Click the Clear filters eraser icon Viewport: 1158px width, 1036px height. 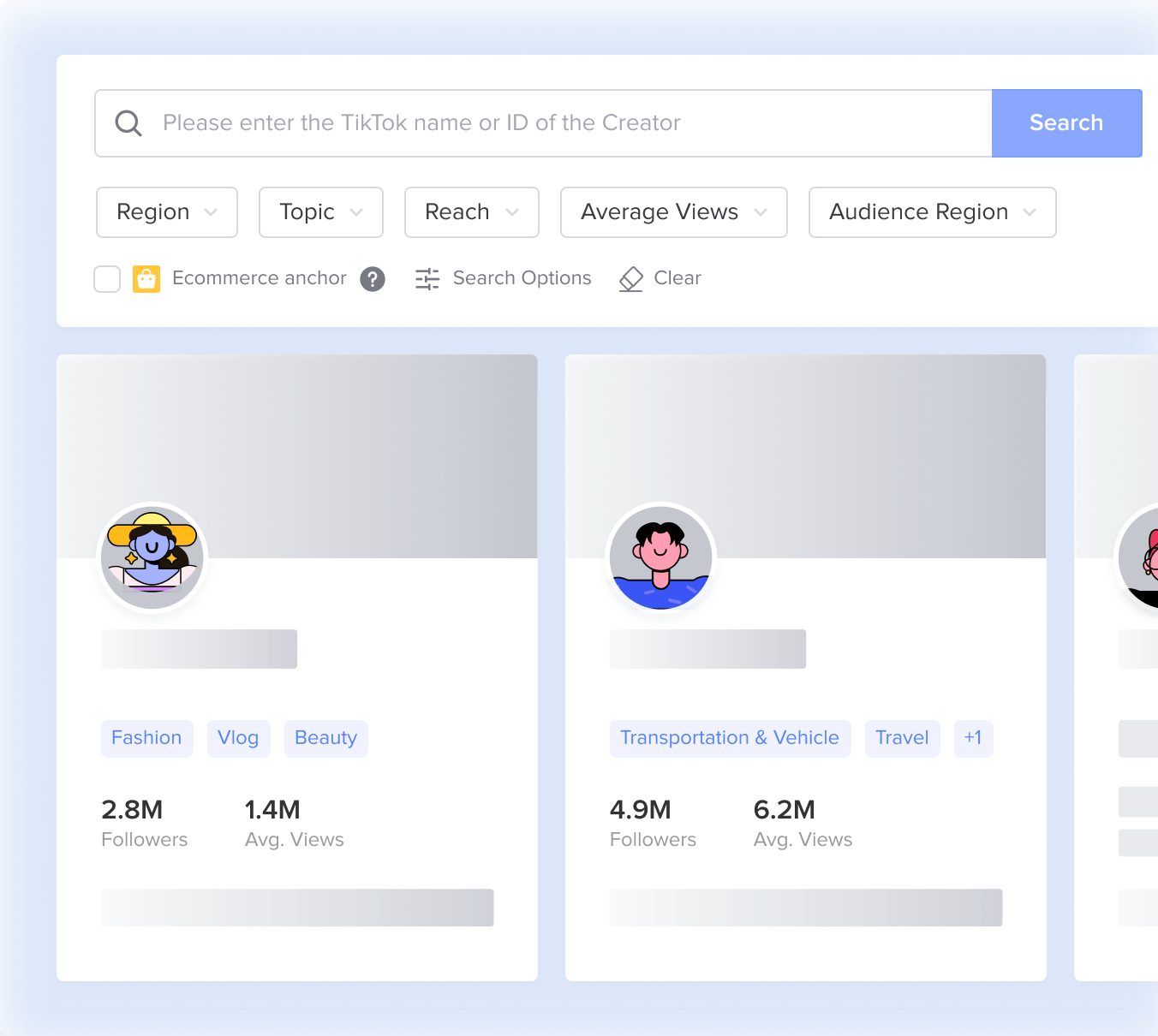660,278
